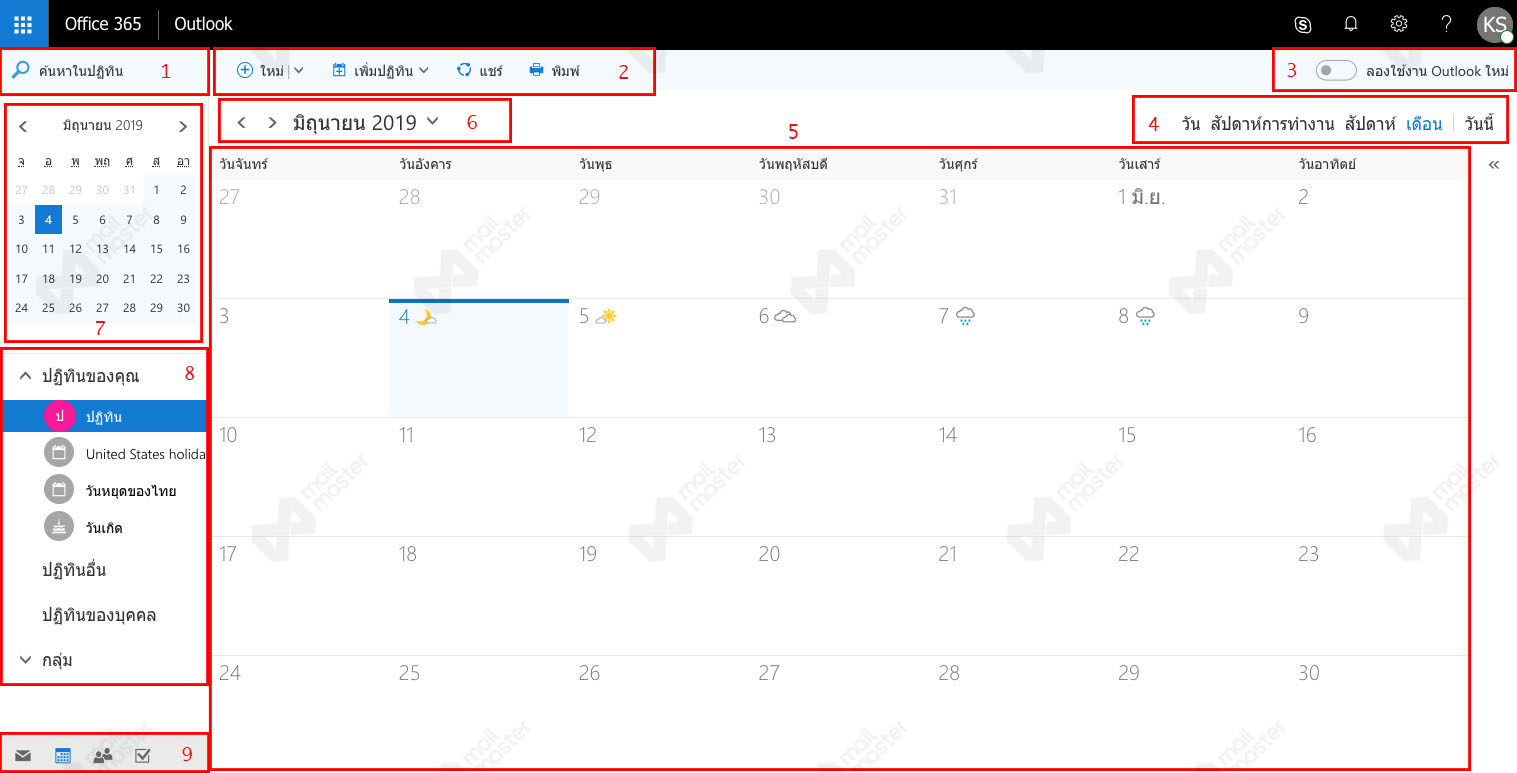Screen dimensions: 1517x773
Task: Select May 28 cell in main calendar
Action: [479, 238]
